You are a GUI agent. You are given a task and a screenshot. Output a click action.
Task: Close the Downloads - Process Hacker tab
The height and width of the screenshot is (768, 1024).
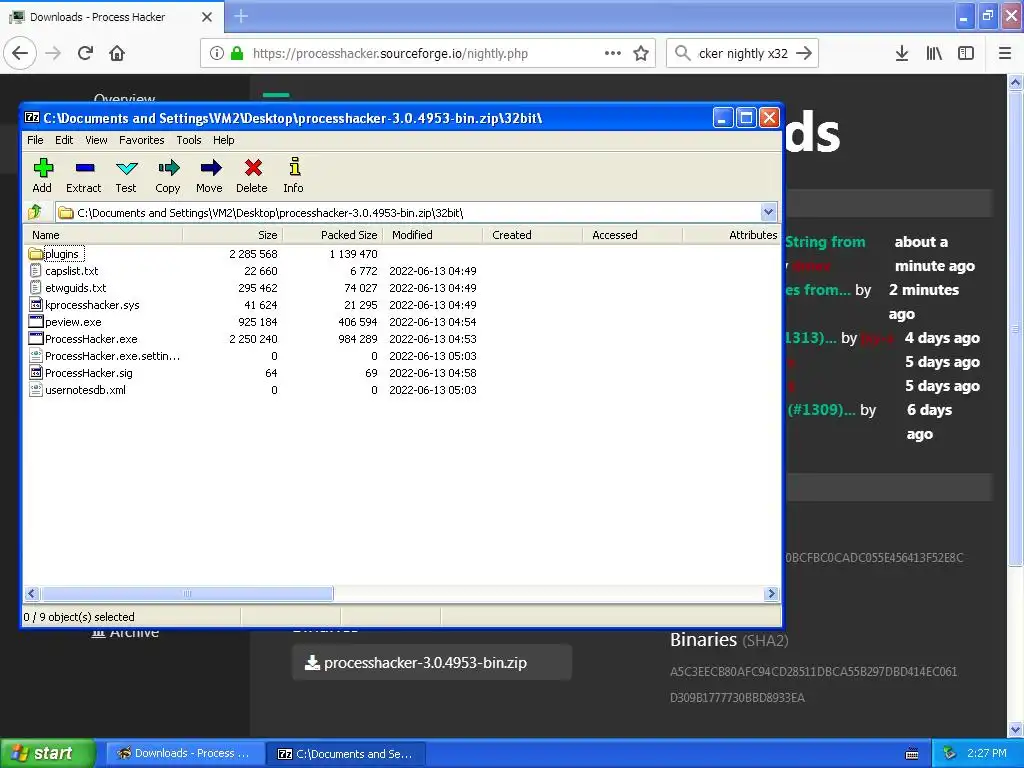[x=207, y=17]
